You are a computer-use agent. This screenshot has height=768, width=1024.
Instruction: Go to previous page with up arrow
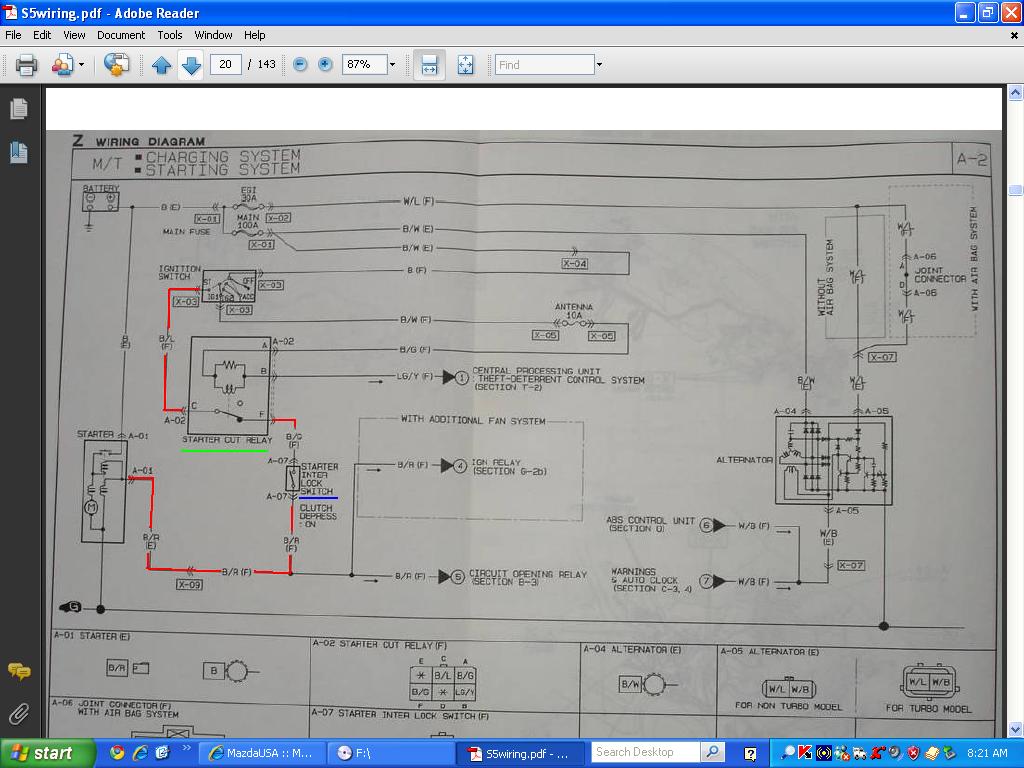pyautogui.click(x=162, y=65)
